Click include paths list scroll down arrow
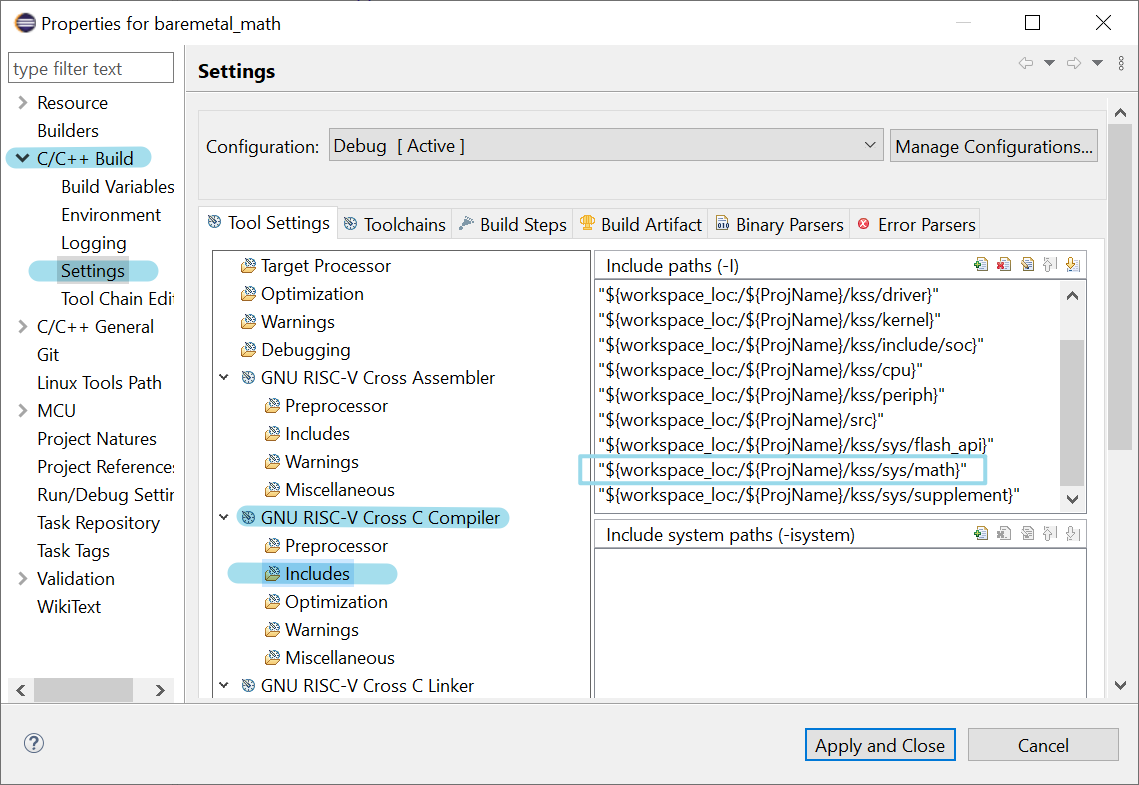The height and width of the screenshot is (785, 1139). pos(1072,499)
